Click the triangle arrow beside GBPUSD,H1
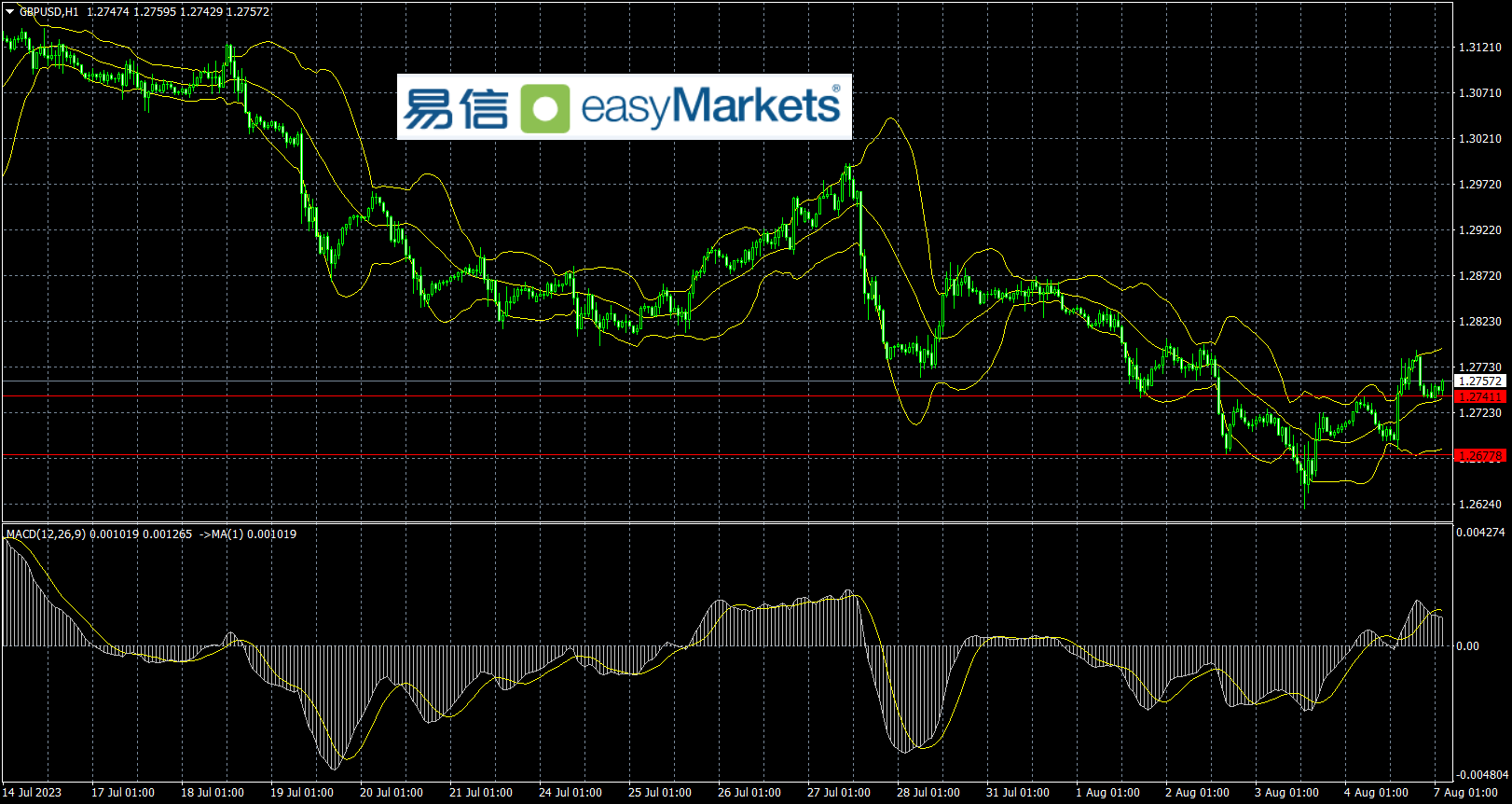The height and width of the screenshot is (804, 1512). [x=10, y=12]
